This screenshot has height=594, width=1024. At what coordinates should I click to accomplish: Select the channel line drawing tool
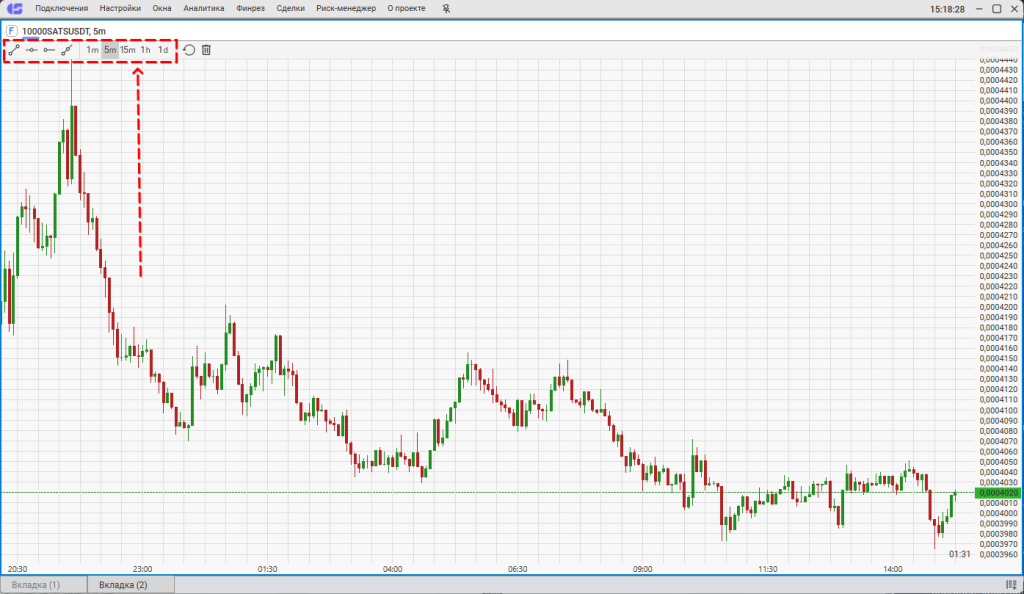point(67,50)
